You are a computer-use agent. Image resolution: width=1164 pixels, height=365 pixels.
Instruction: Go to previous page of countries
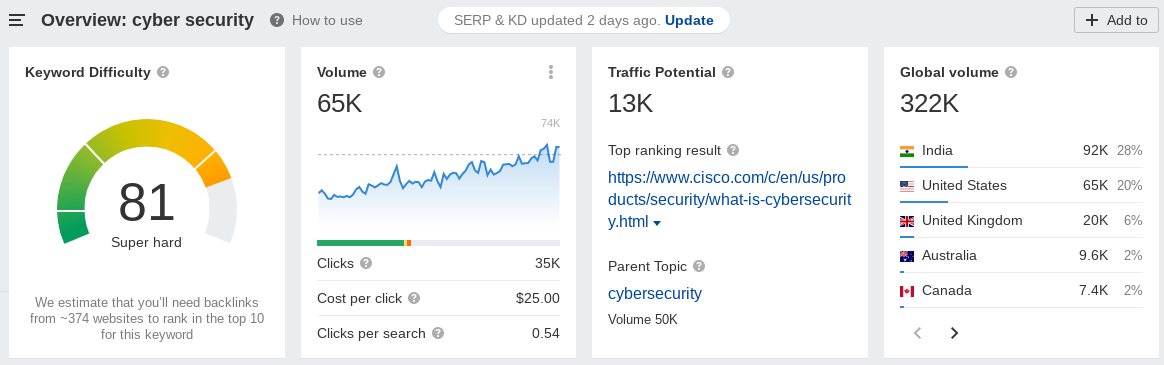coord(918,333)
